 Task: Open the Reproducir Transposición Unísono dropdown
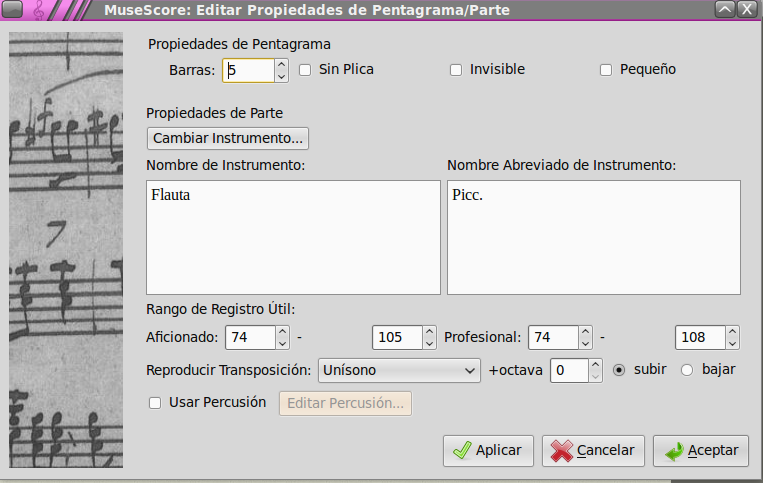pyautogui.click(x=399, y=370)
